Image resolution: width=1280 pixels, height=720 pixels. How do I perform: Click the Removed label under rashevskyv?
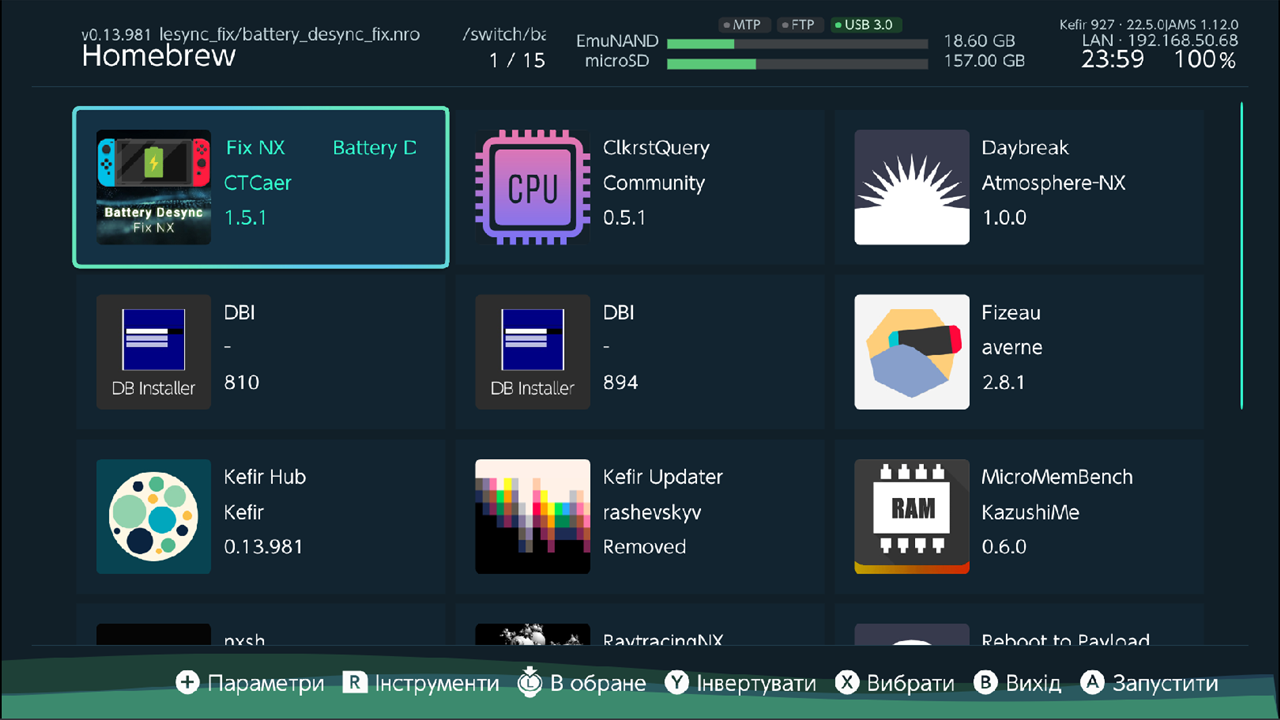[645, 547]
